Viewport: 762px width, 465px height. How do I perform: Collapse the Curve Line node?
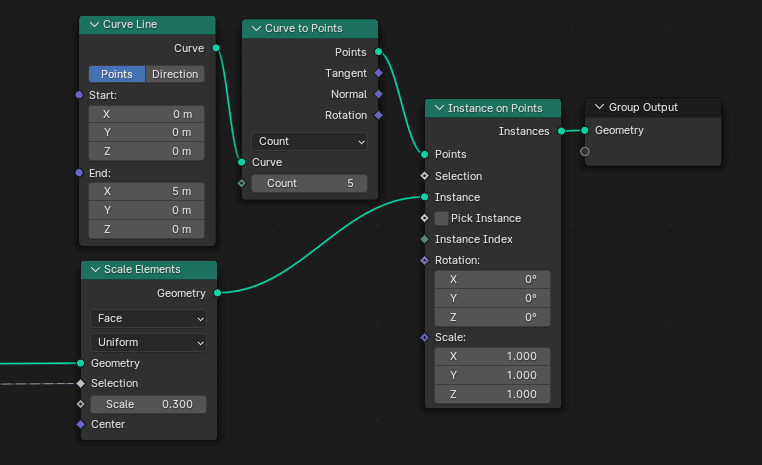click(x=94, y=24)
